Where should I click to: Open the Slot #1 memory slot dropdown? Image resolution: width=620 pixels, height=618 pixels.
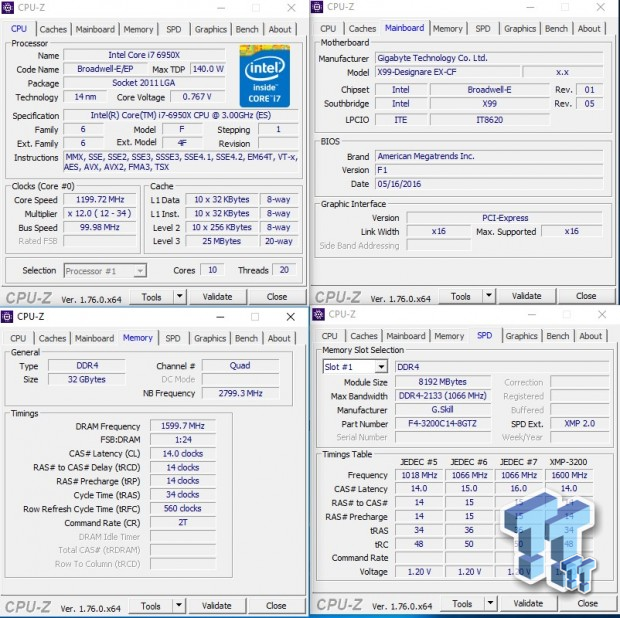[381, 367]
